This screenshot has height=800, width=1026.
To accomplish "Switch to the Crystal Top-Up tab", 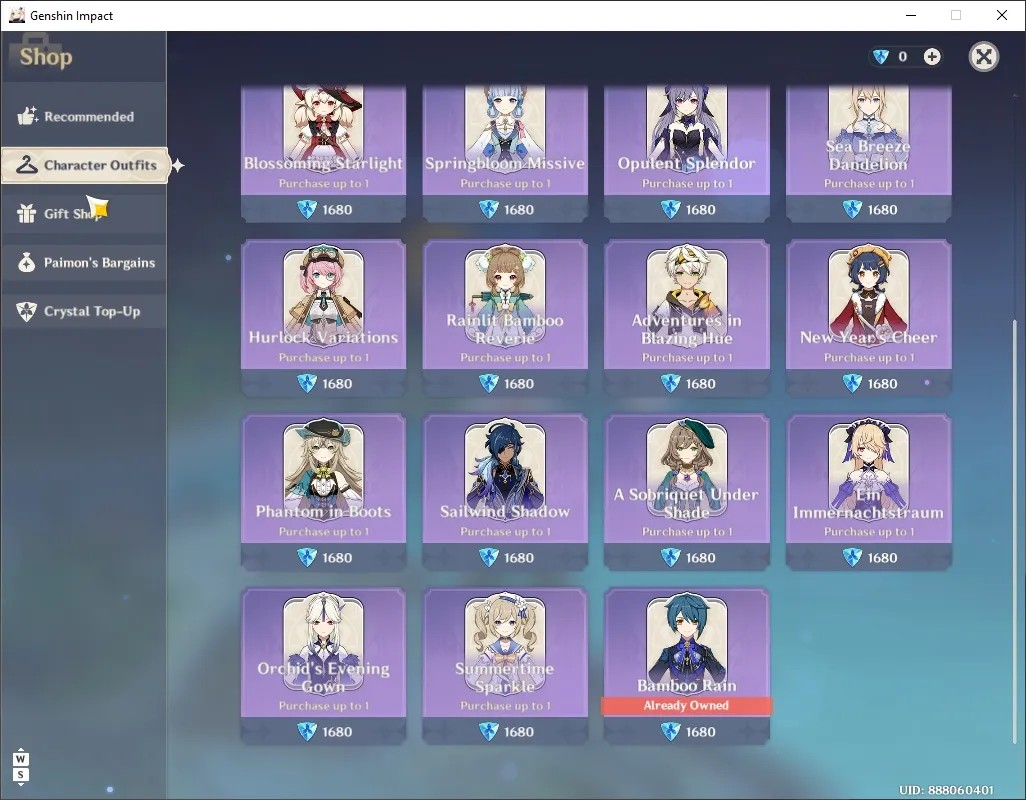I will tap(84, 311).
